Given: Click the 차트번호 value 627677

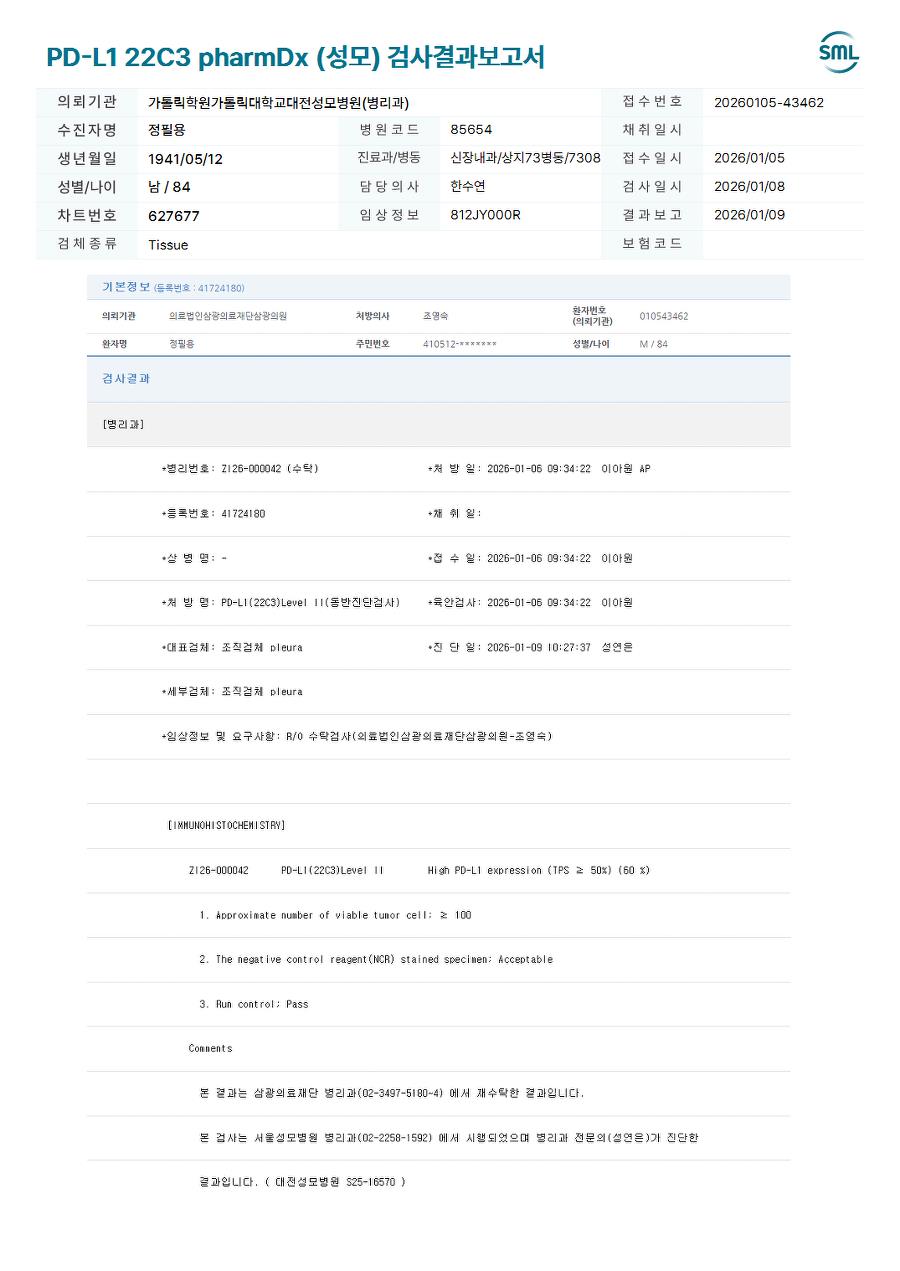Looking at the screenshot, I should pos(174,216).
